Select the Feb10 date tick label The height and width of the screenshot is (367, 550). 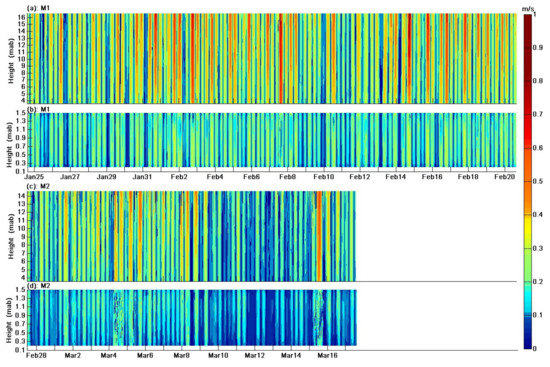pyautogui.click(x=323, y=177)
